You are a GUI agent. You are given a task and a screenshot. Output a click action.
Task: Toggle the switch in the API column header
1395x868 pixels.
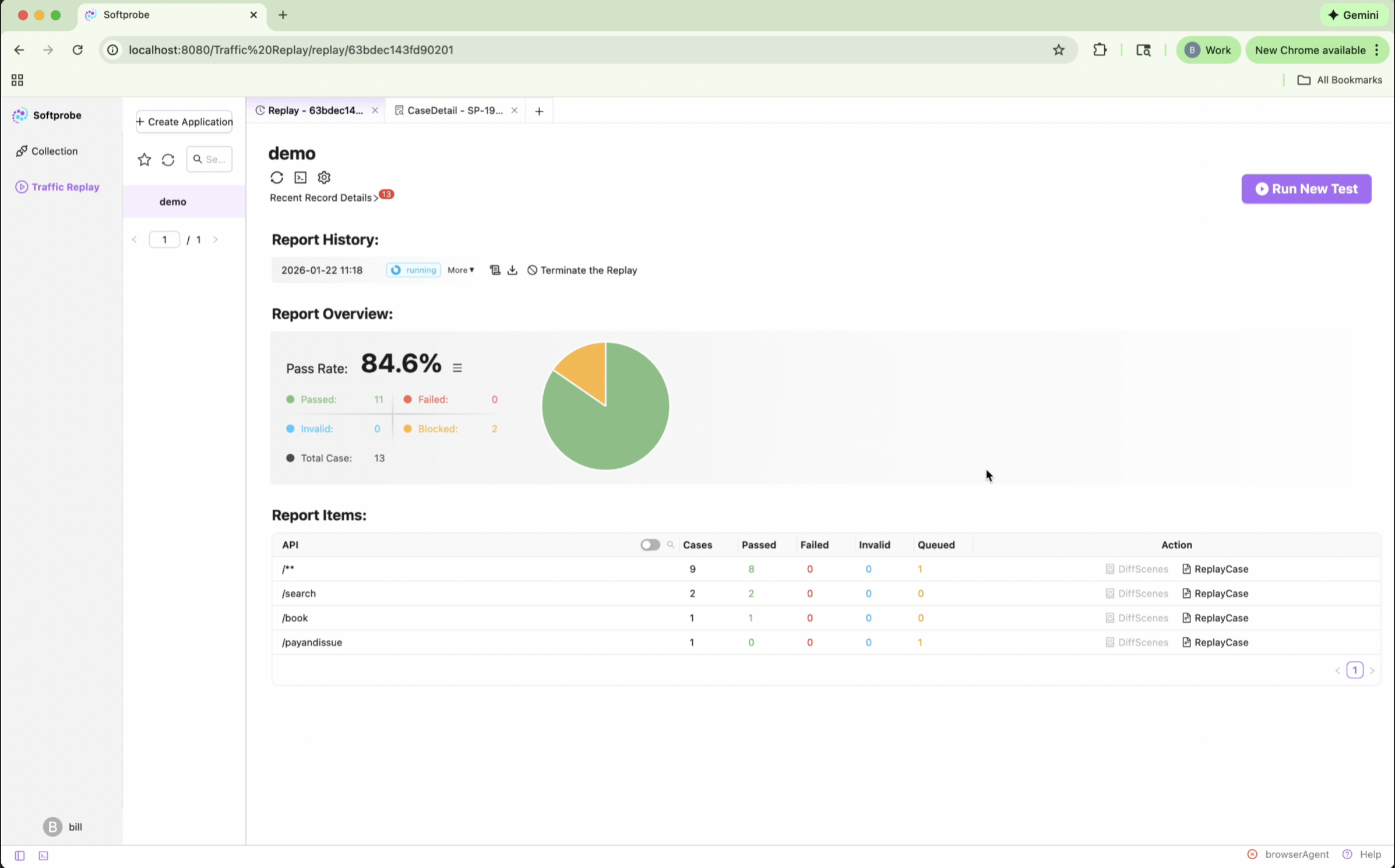650,545
